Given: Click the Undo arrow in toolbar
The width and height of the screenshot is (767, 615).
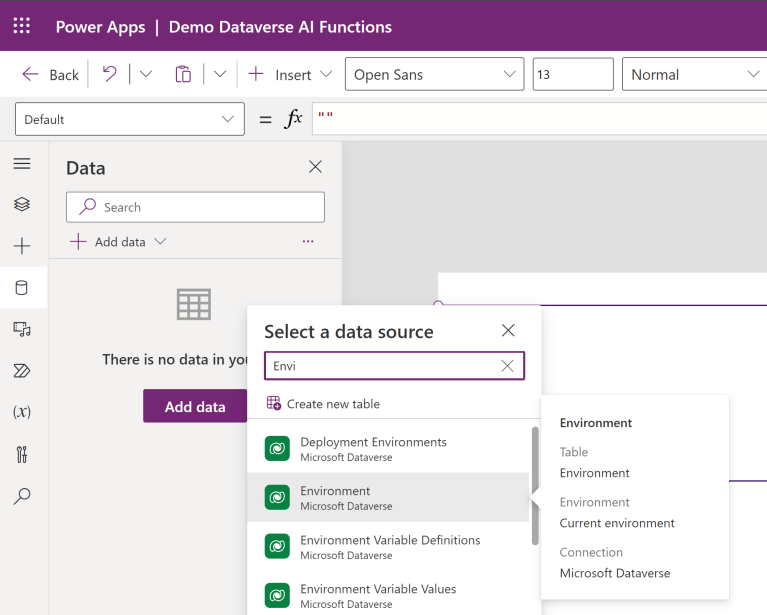Looking at the screenshot, I should coord(109,74).
